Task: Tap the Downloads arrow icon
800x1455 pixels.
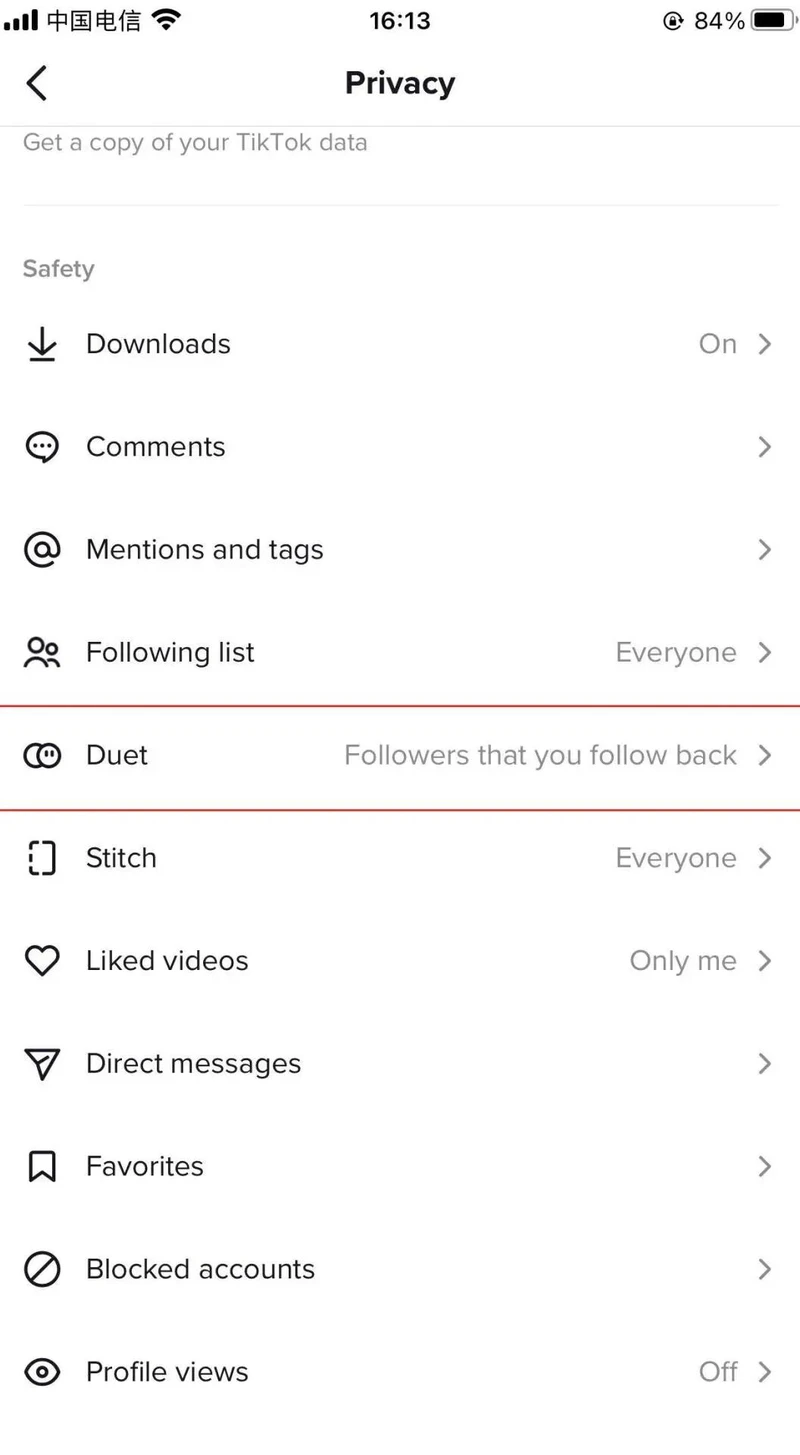Action: pyautogui.click(x=42, y=345)
